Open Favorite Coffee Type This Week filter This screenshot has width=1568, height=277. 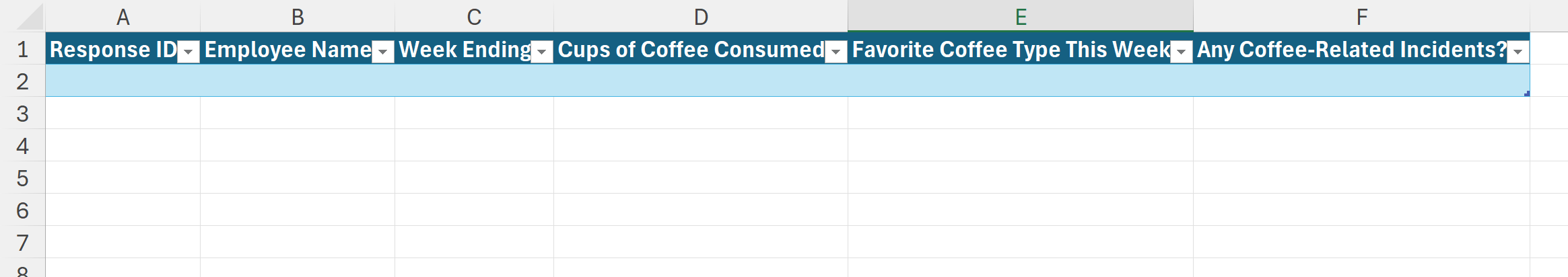point(1182,52)
